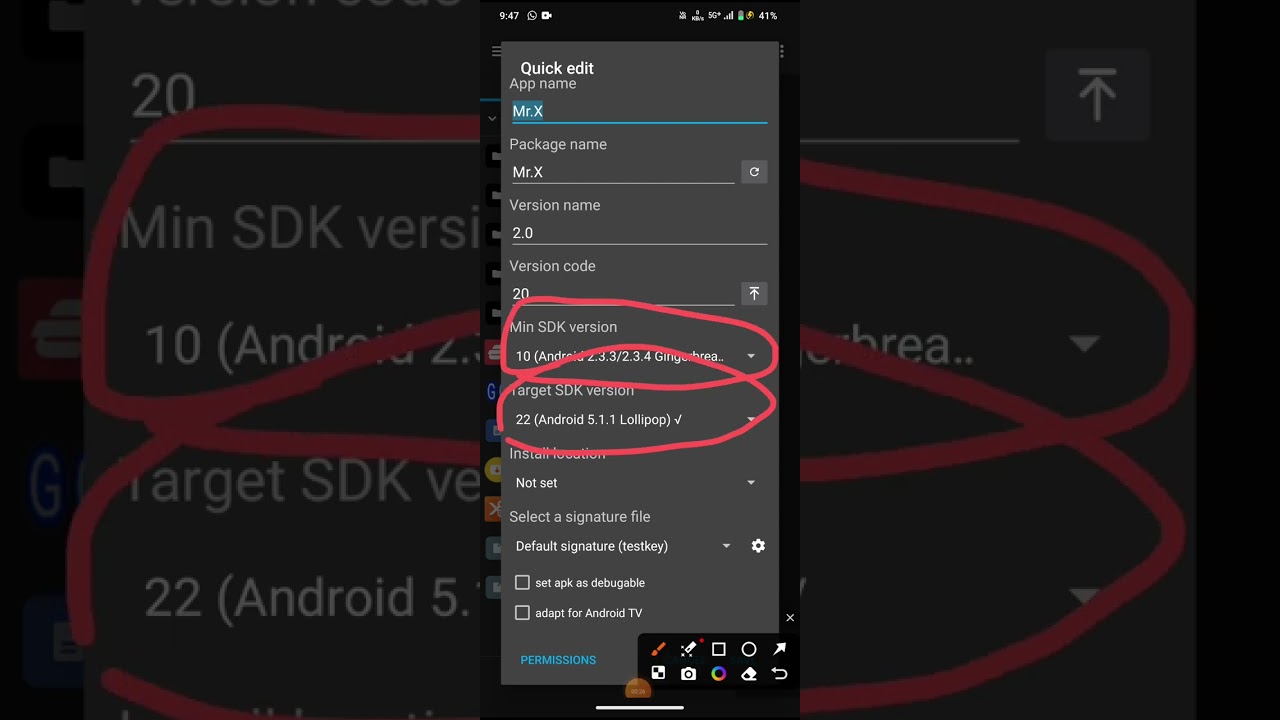Select the eraser tool
Viewport: 1280px width, 720px height.
tap(749, 674)
